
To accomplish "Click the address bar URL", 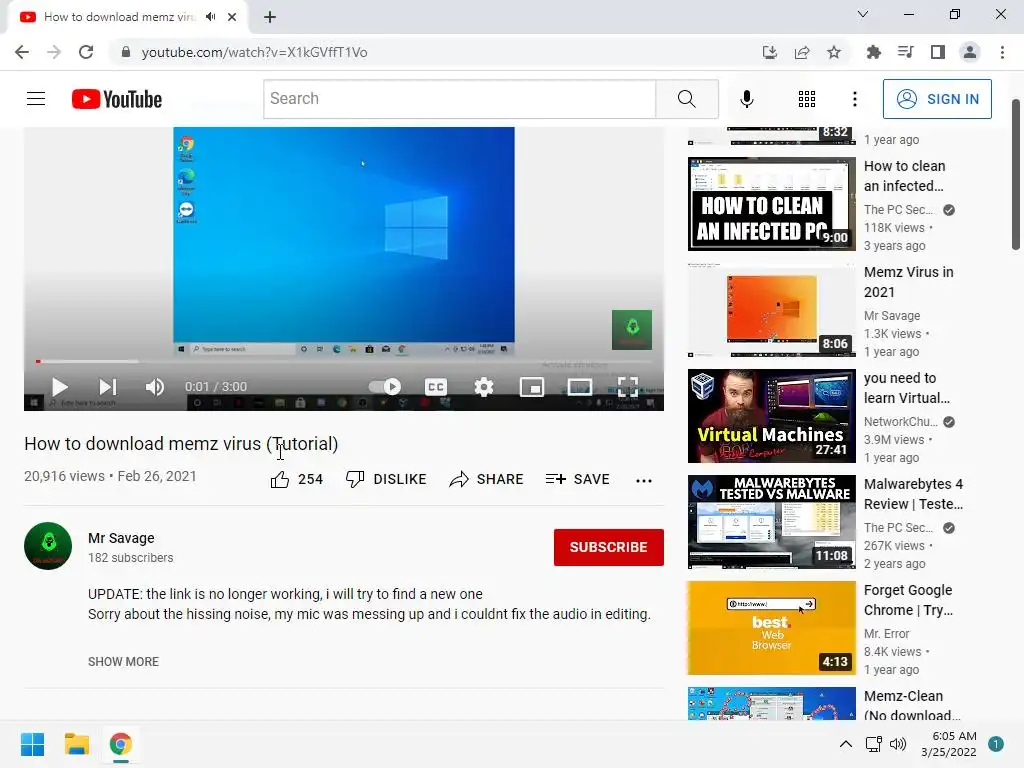I will 254,52.
